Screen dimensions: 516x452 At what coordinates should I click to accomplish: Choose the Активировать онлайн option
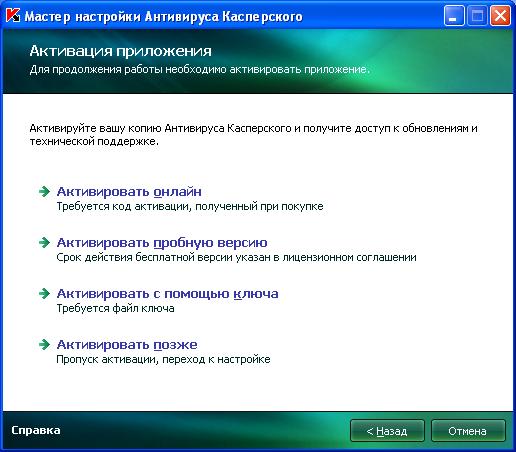[129, 192]
